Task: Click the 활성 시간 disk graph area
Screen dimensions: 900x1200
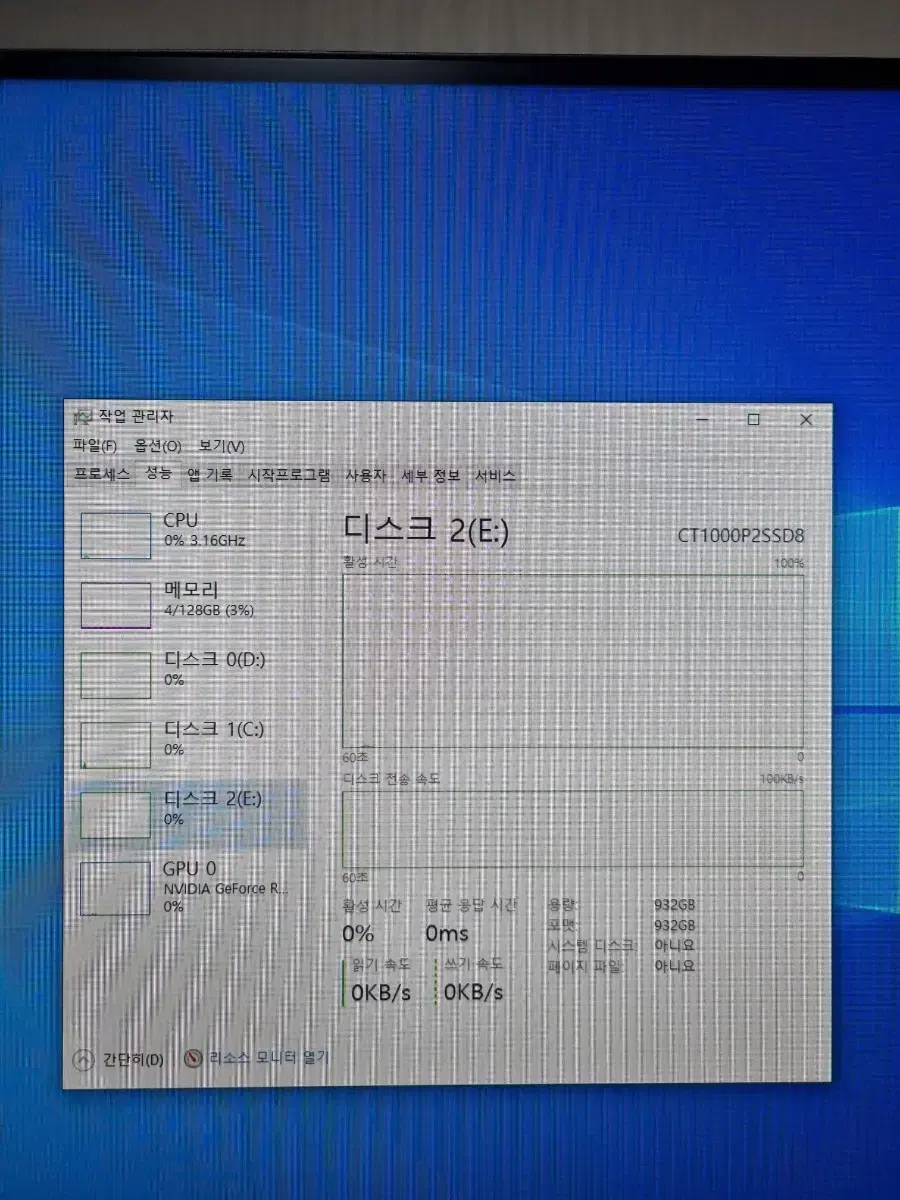Action: click(x=572, y=660)
